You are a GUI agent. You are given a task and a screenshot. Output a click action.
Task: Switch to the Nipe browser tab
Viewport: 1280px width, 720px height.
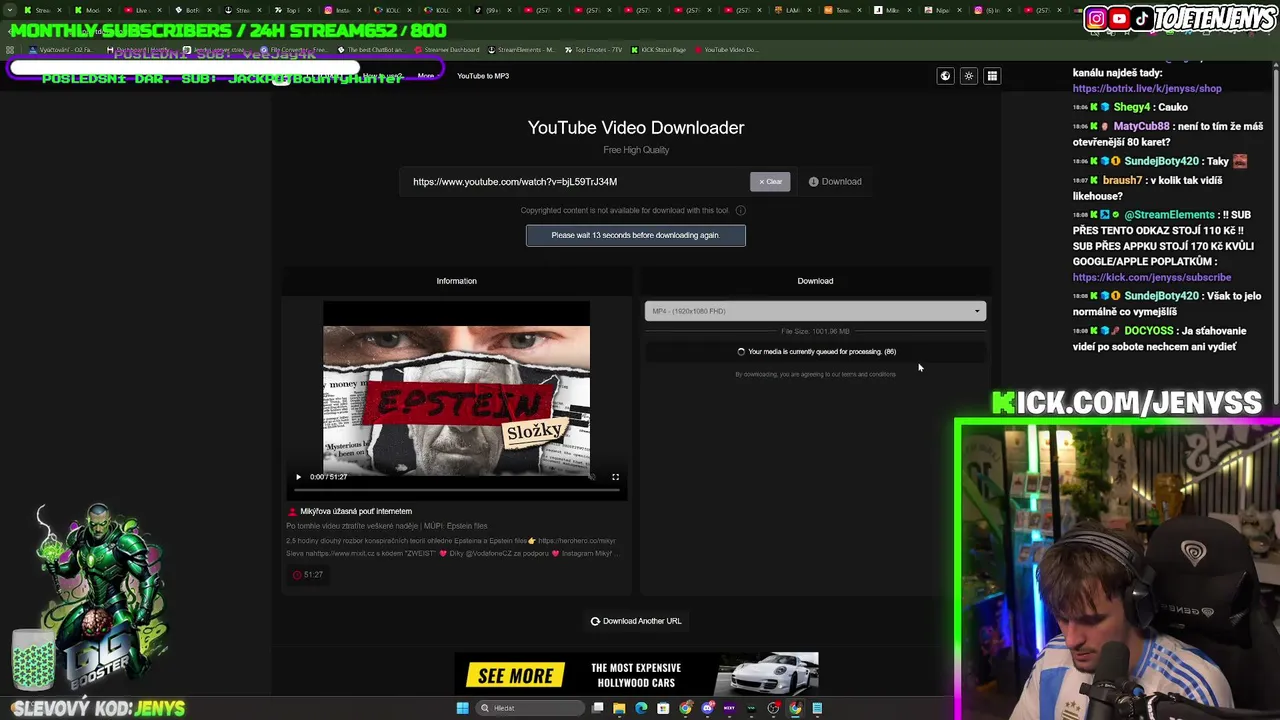click(942, 10)
